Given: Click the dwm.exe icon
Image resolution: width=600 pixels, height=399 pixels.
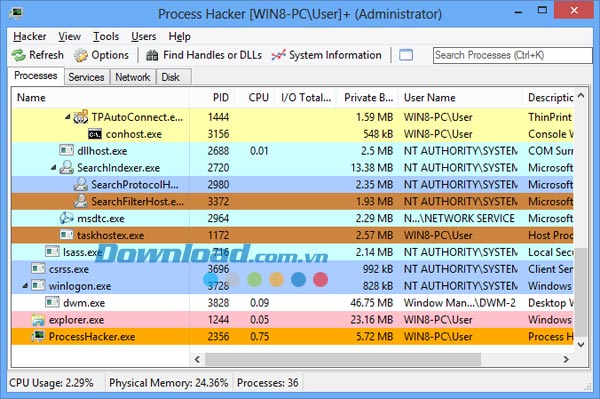Looking at the screenshot, I should [x=52, y=302].
